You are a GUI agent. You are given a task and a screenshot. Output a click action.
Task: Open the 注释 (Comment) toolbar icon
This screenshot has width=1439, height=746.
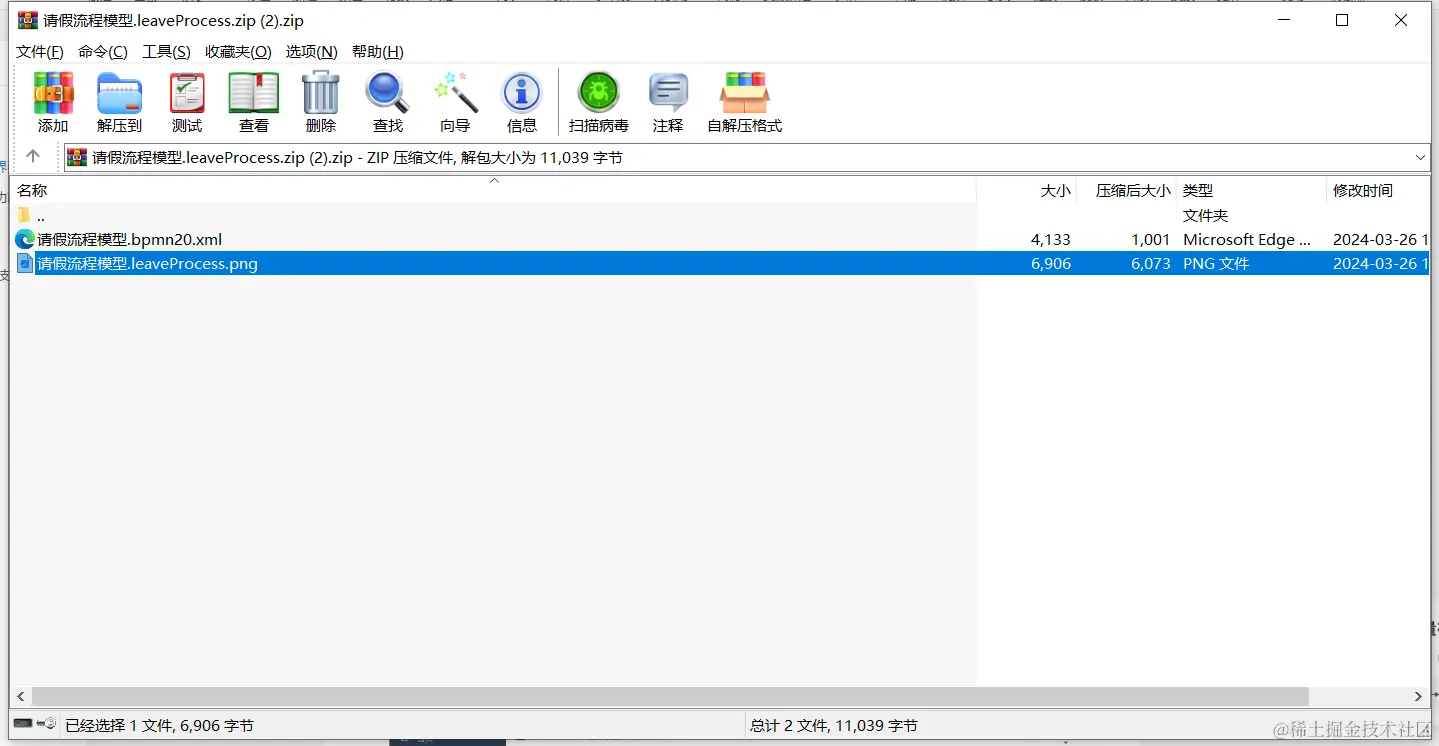coord(668,93)
